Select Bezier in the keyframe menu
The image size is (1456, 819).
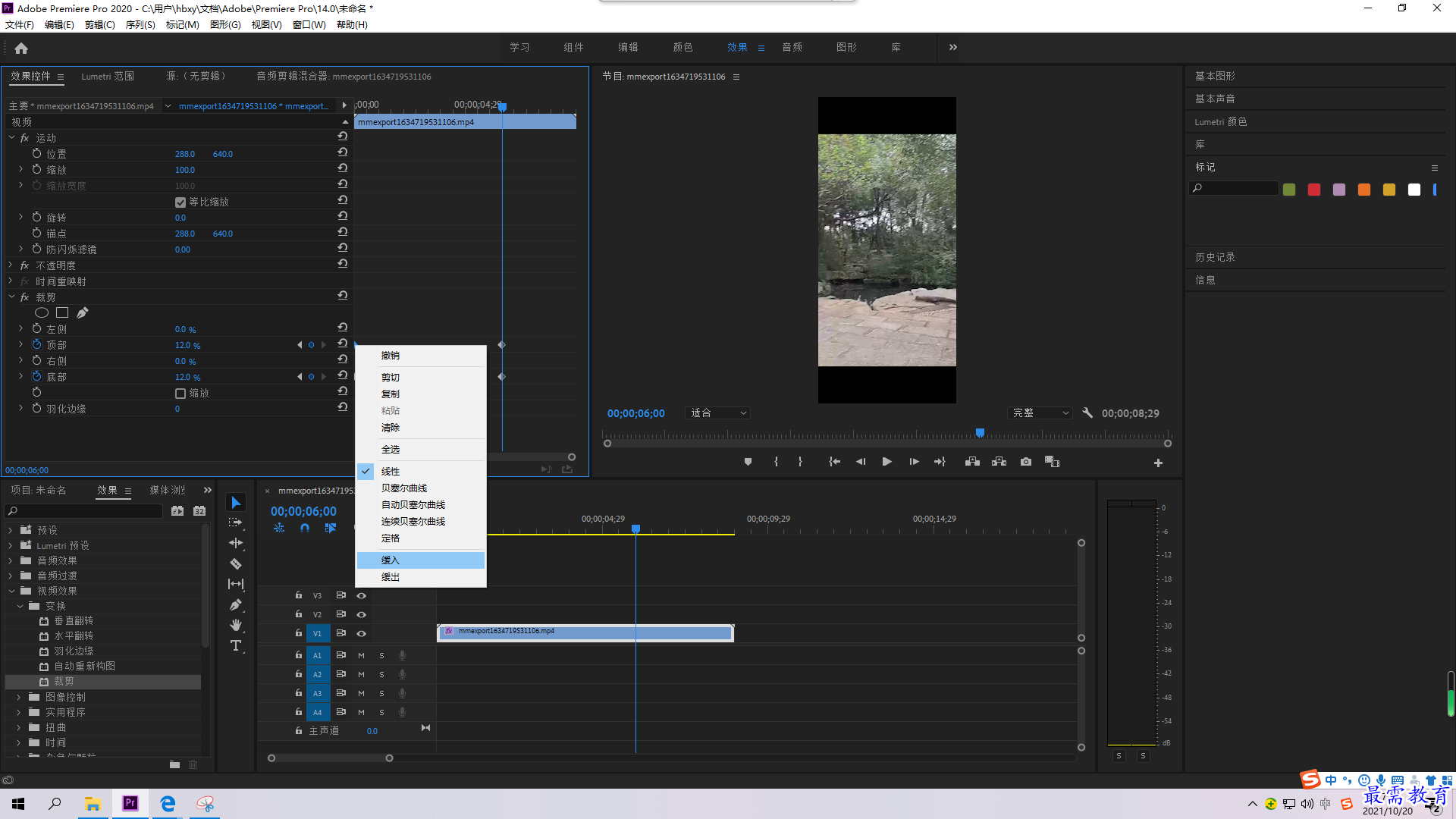(x=420, y=488)
